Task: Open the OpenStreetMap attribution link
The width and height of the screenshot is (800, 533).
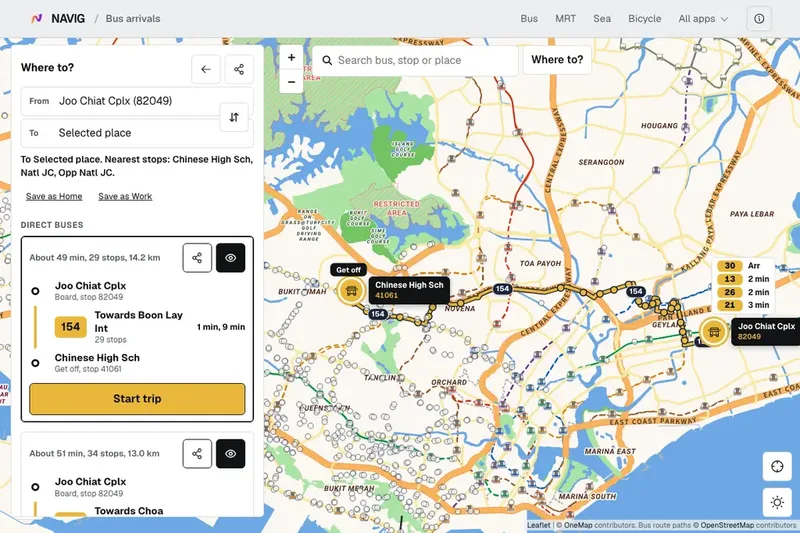Action: click(727, 525)
